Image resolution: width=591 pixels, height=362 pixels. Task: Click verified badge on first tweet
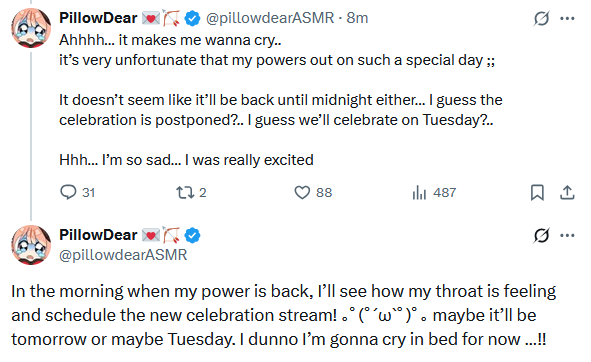193,18
